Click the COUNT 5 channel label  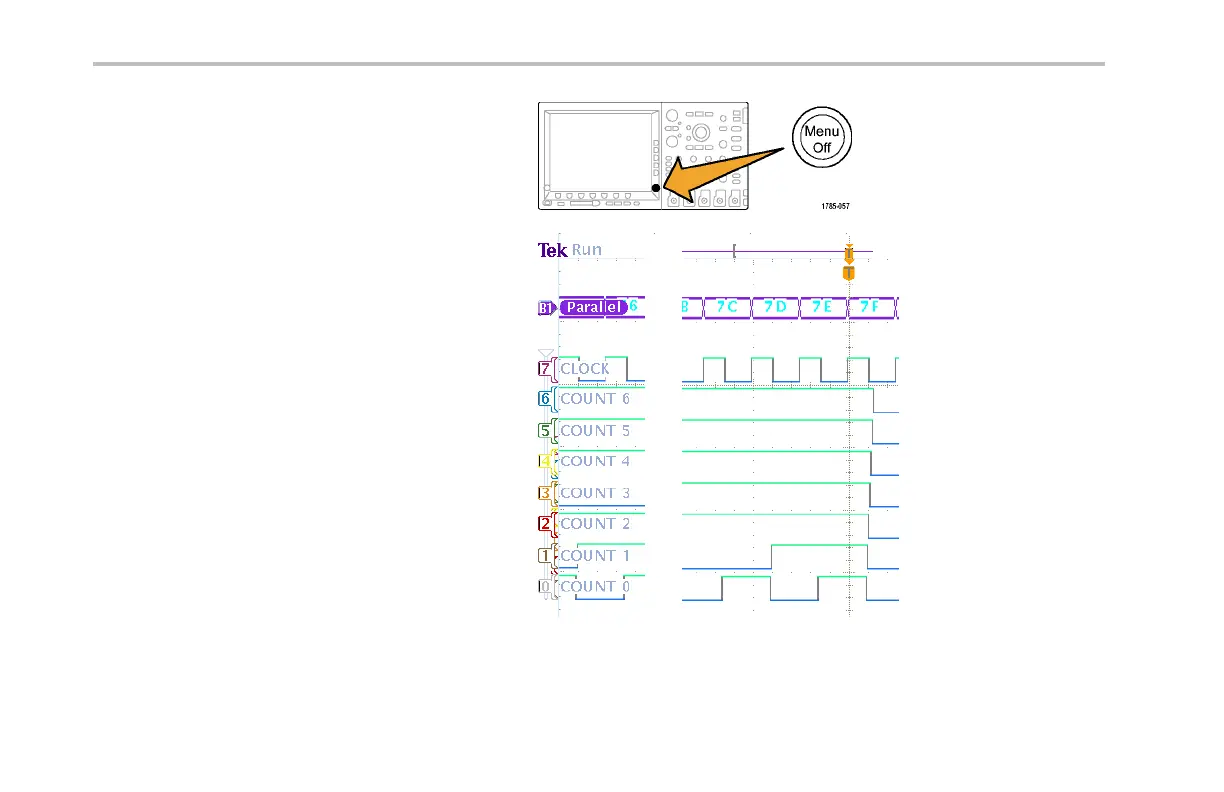click(x=595, y=431)
